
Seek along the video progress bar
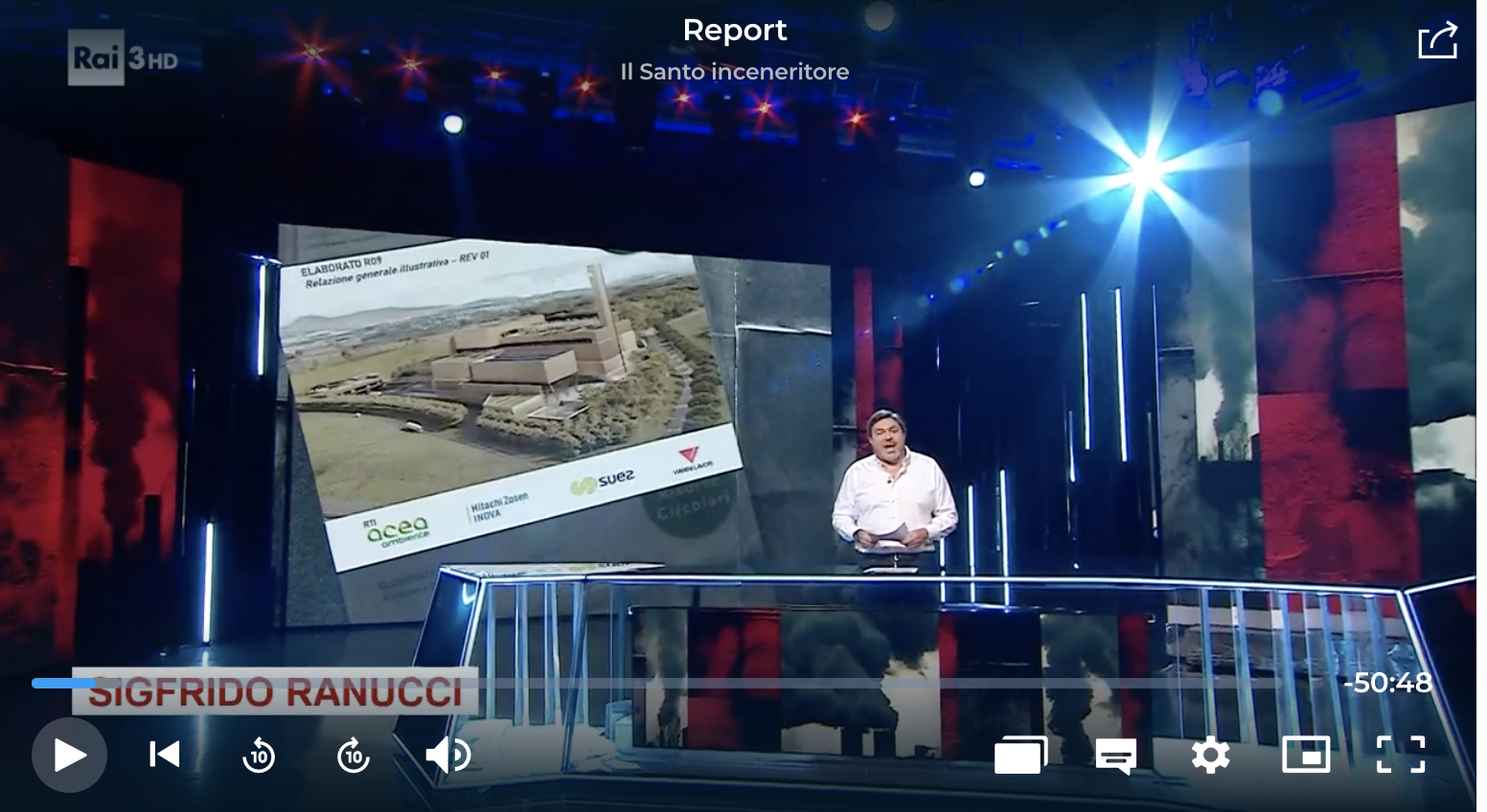656,683
